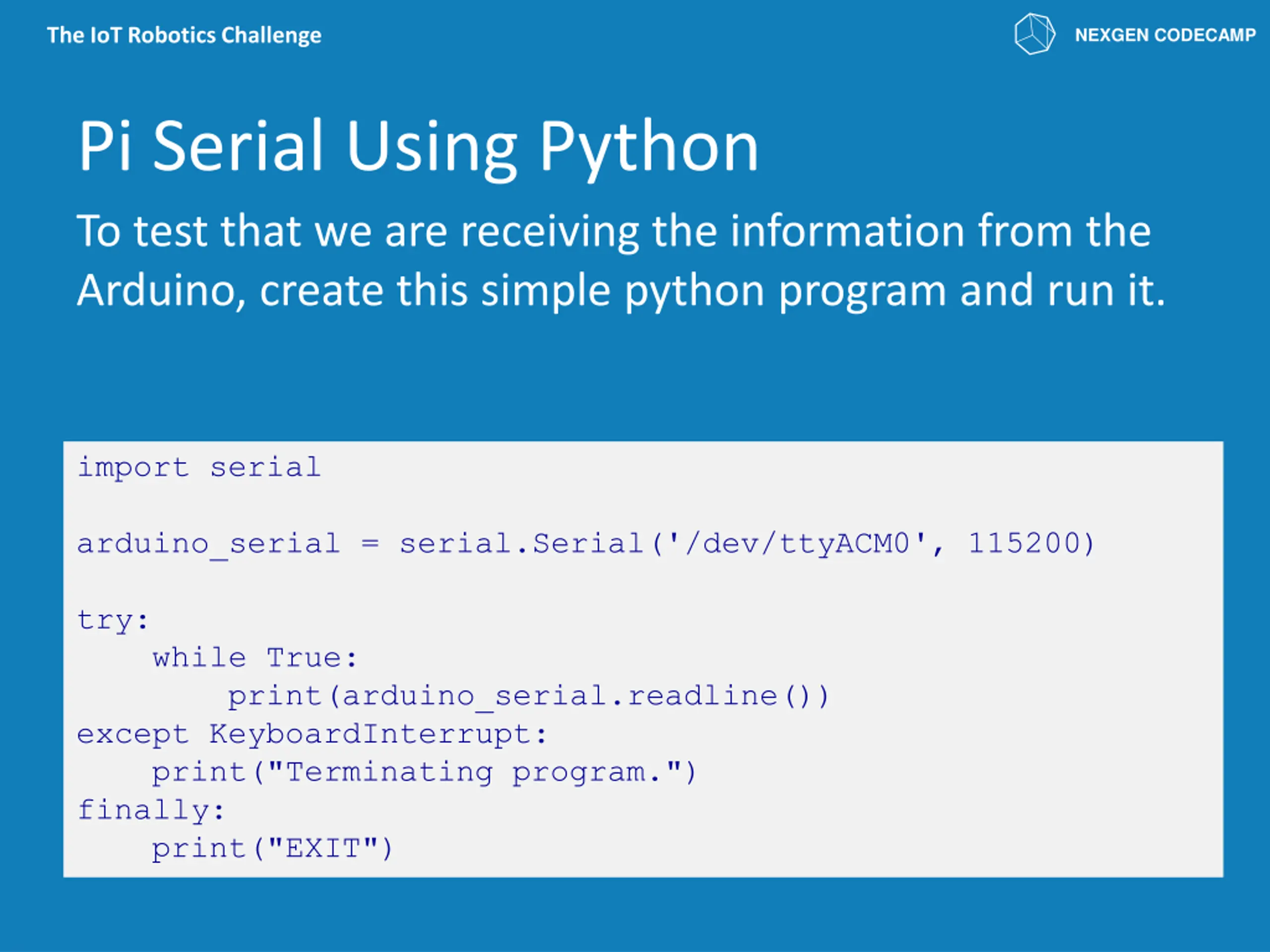This screenshot has width=1270, height=952.
Task: Click the Pi Serial Using Python title
Action: (x=418, y=146)
